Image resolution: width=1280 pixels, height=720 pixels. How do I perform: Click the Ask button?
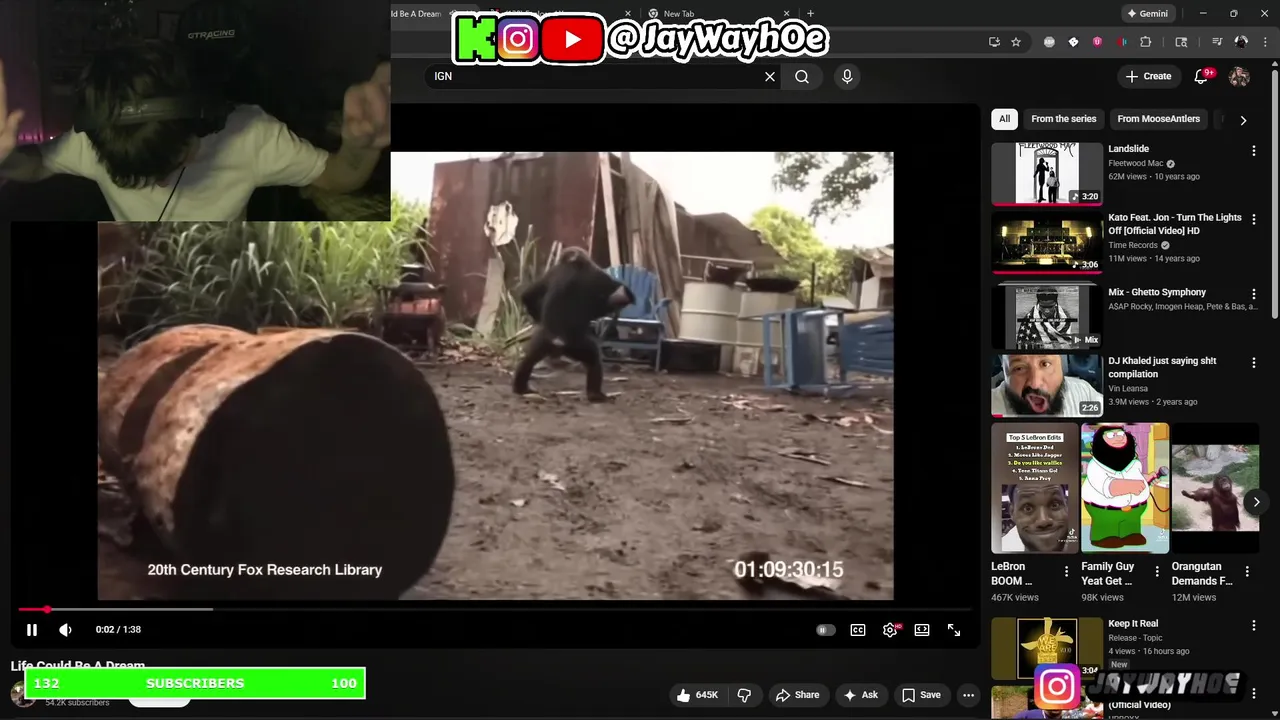click(860, 695)
